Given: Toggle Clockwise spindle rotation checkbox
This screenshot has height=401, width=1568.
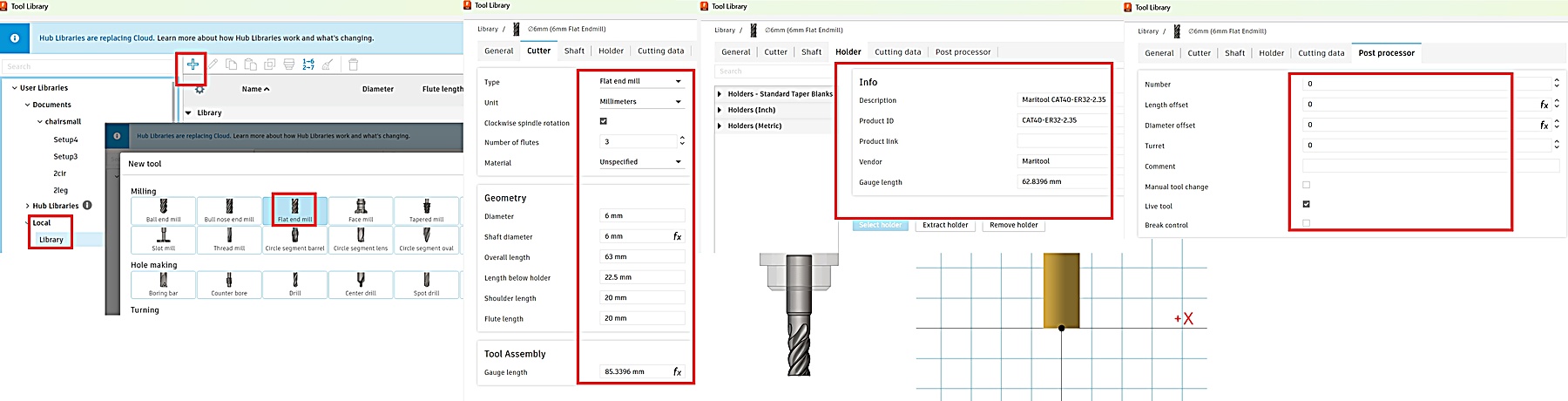Looking at the screenshot, I should click(x=603, y=121).
